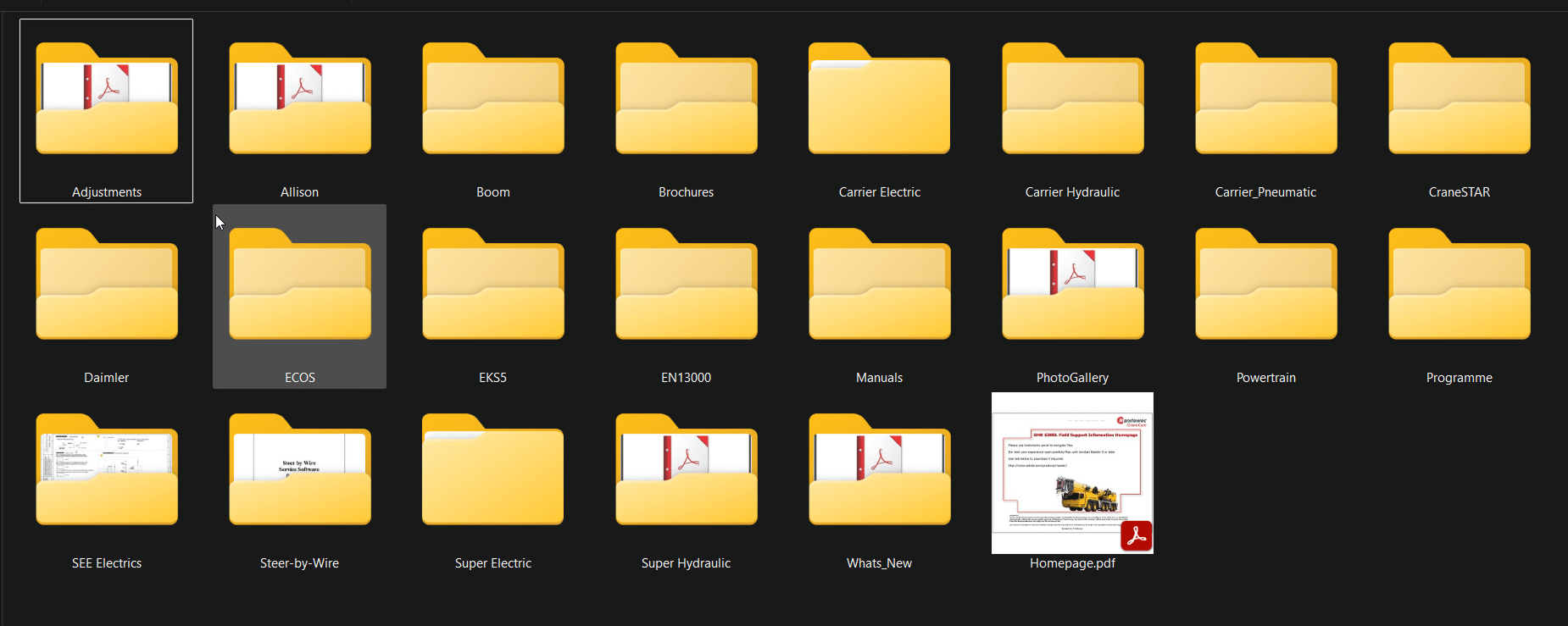Click the Manuals folder icon

[880, 284]
